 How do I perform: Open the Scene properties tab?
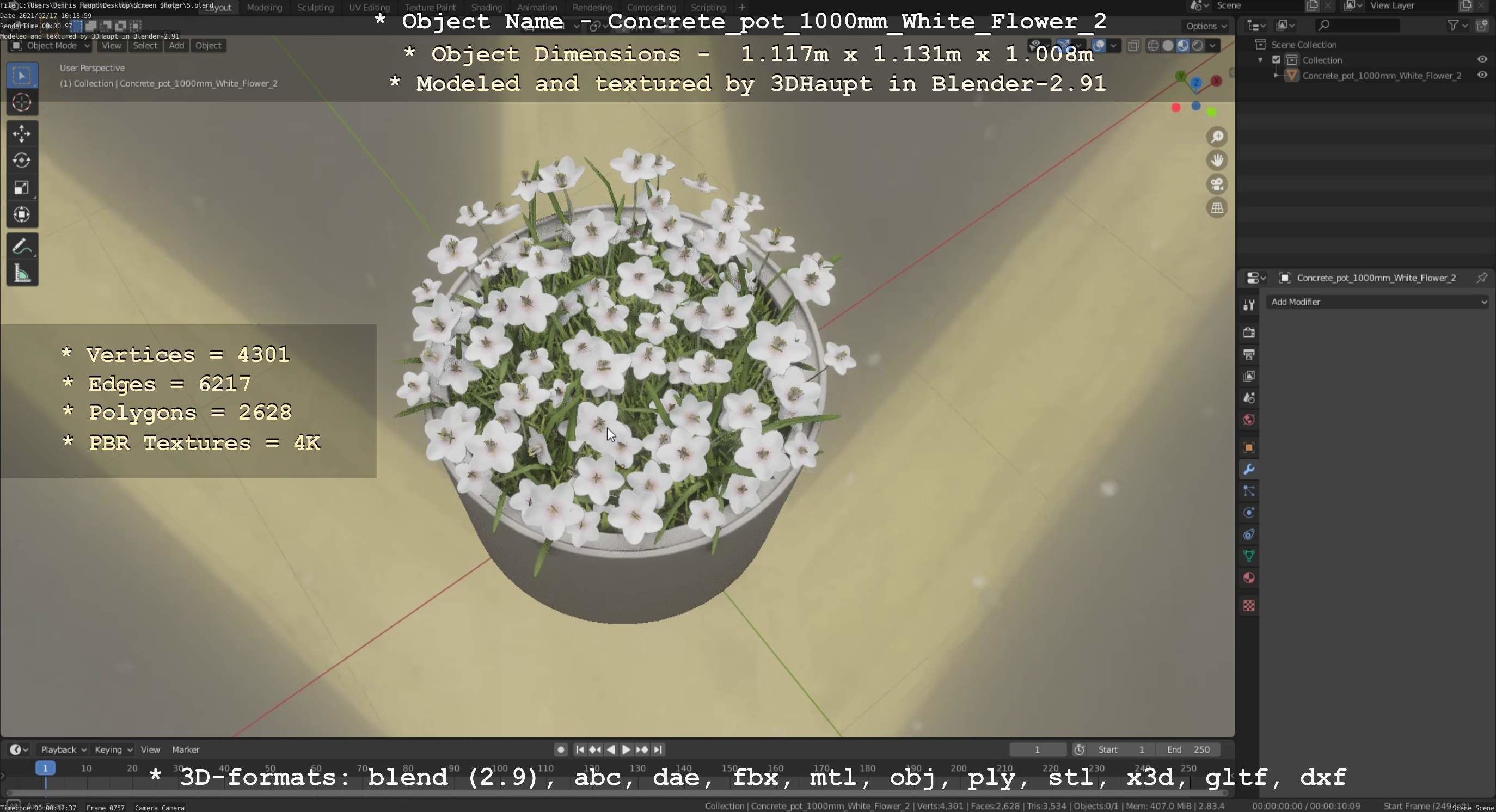point(1249,398)
